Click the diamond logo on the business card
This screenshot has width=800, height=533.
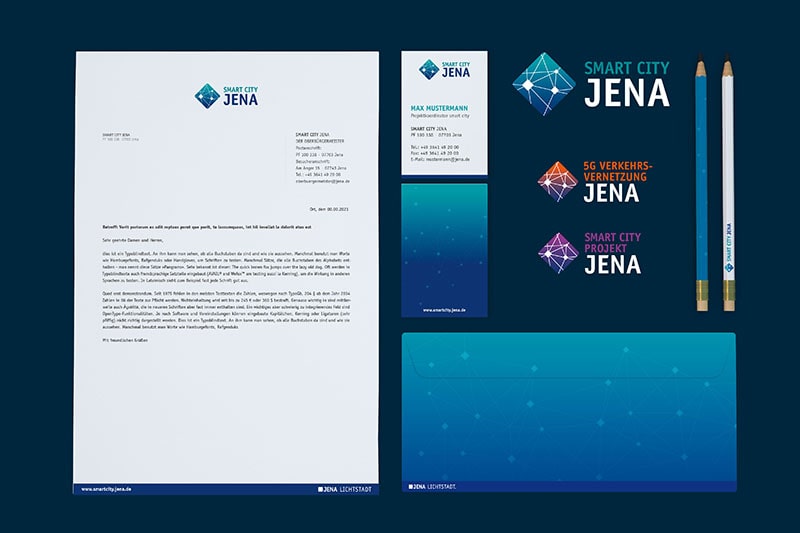coord(429,69)
